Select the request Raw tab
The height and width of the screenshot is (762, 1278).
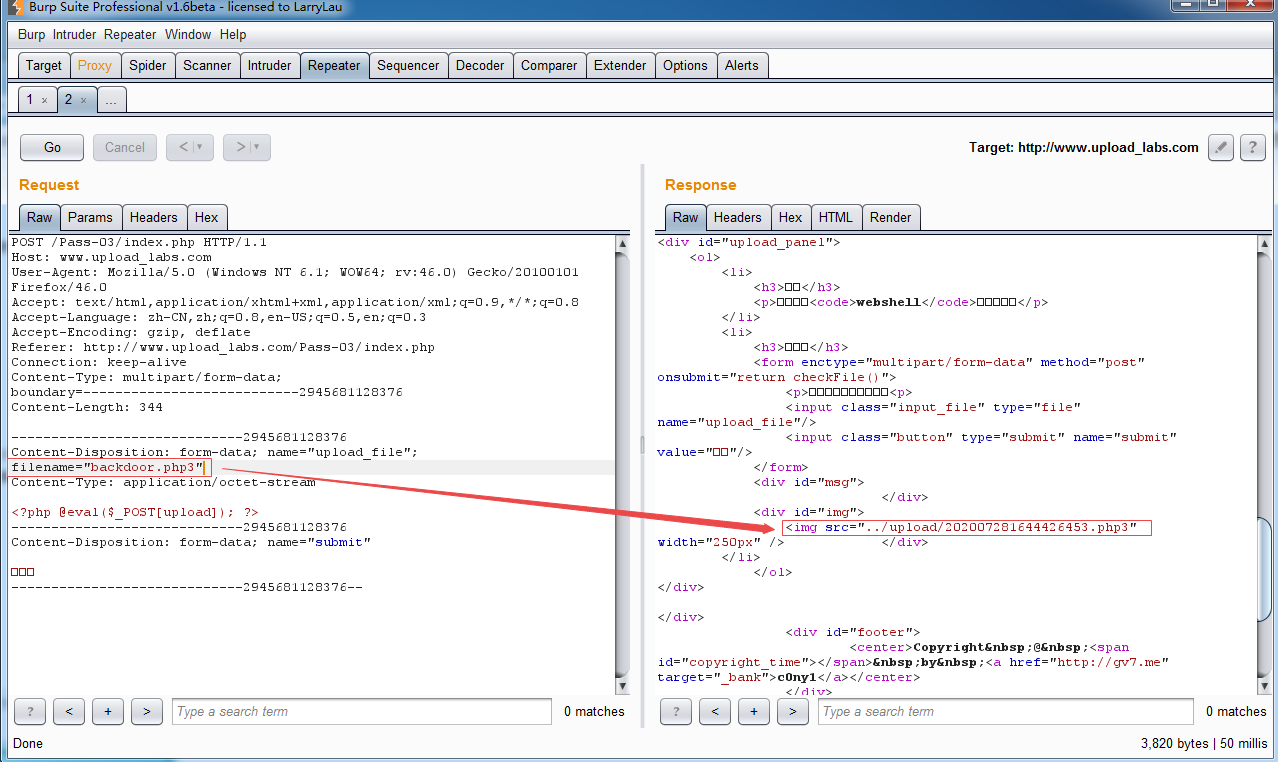(x=40, y=217)
